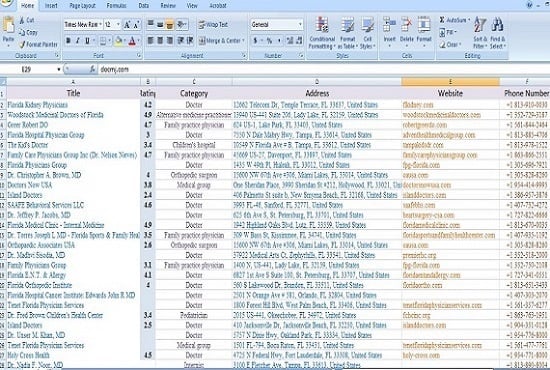
Task: Open the Name Box dropdown arrow
Action: pos(59,69)
